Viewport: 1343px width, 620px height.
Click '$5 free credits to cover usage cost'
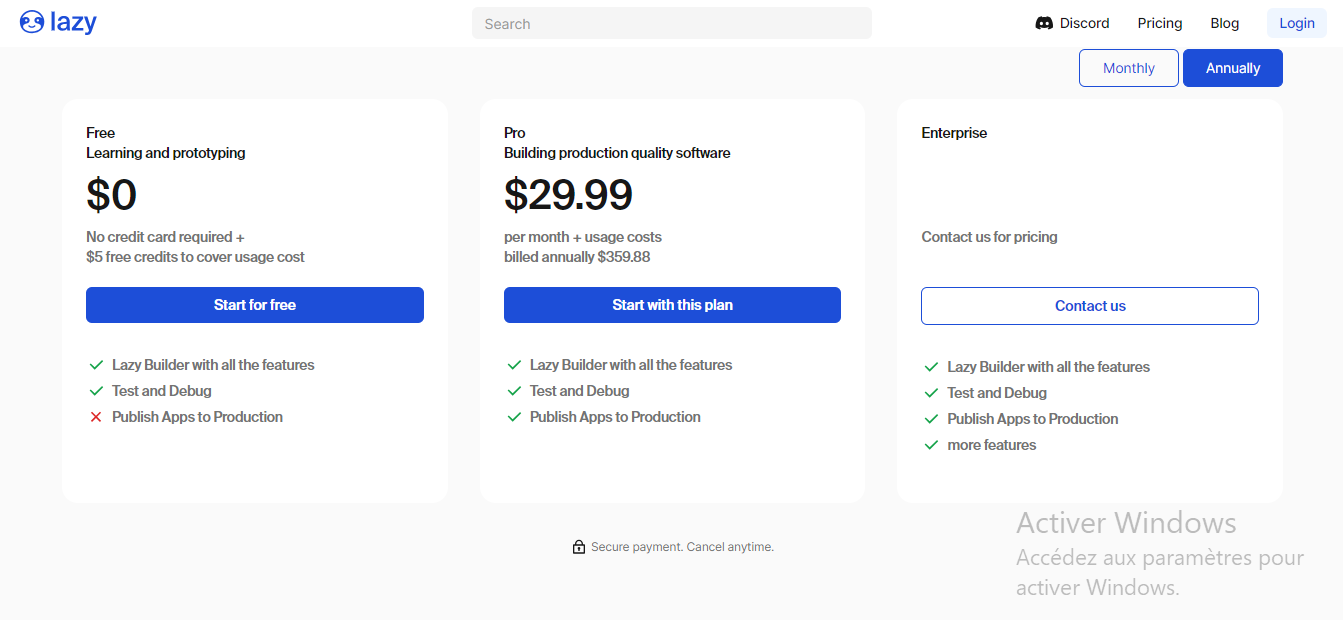196,257
